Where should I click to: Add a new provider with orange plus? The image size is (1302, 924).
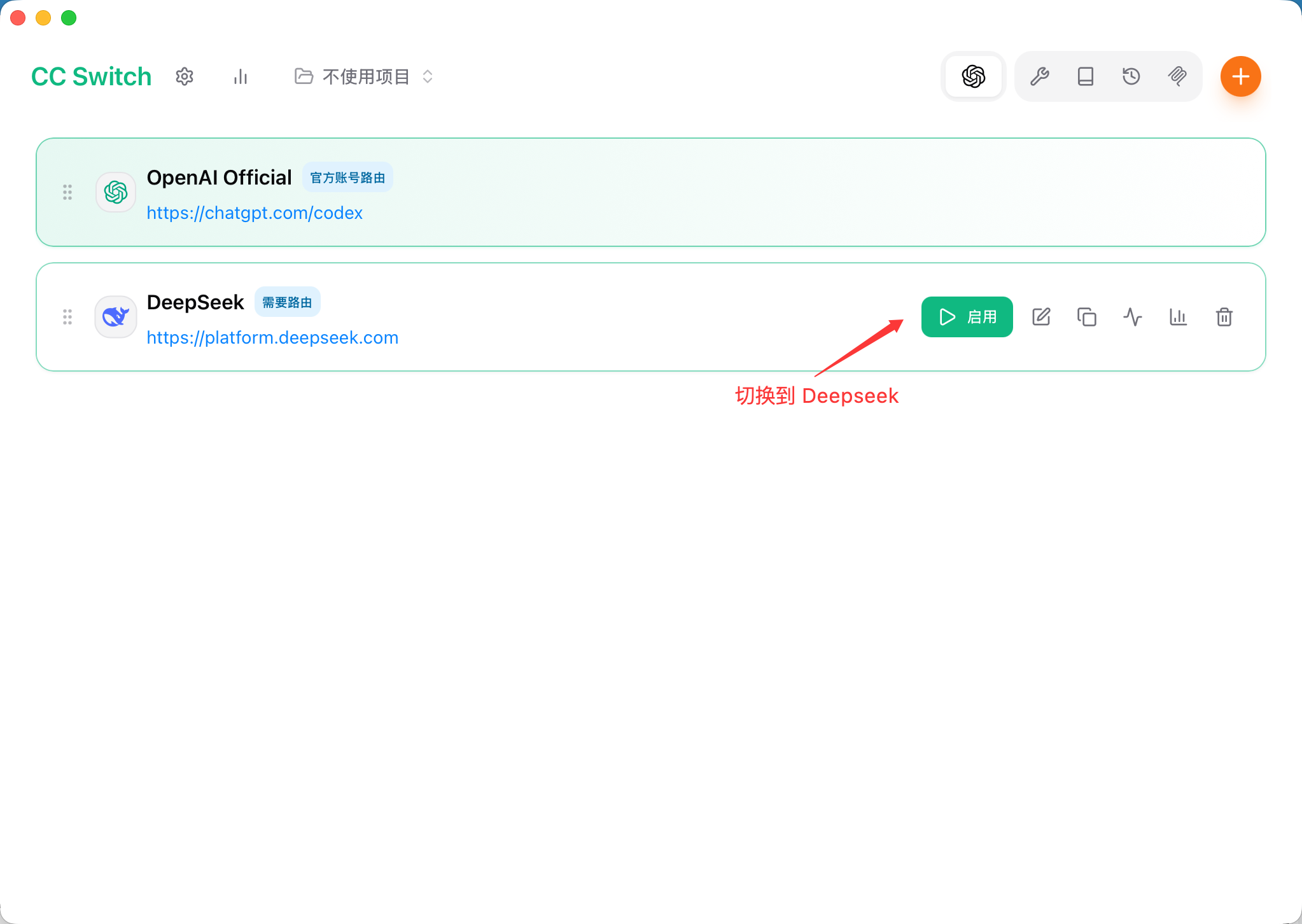pyautogui.click(x=1241, y=76)
